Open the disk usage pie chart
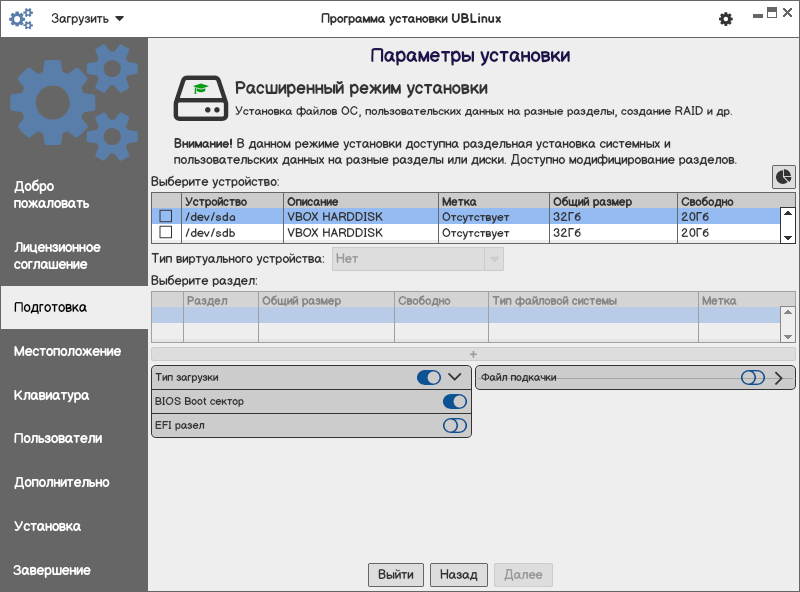Screen dimensions: 800x592 click(x=783, y=176)
